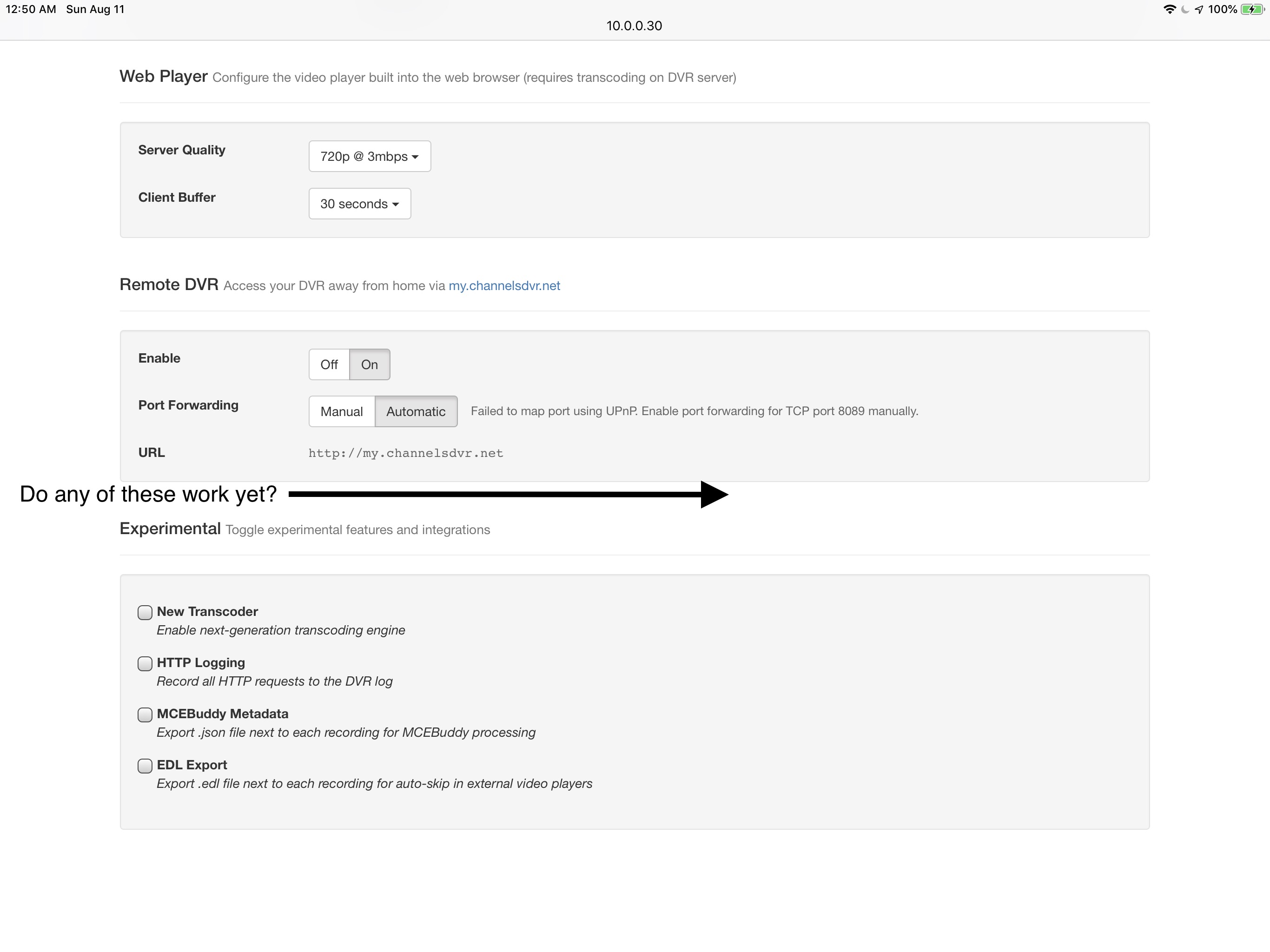Click the EDL Export label text
This screenshot has width=1270, height=952.
[192, 765]
